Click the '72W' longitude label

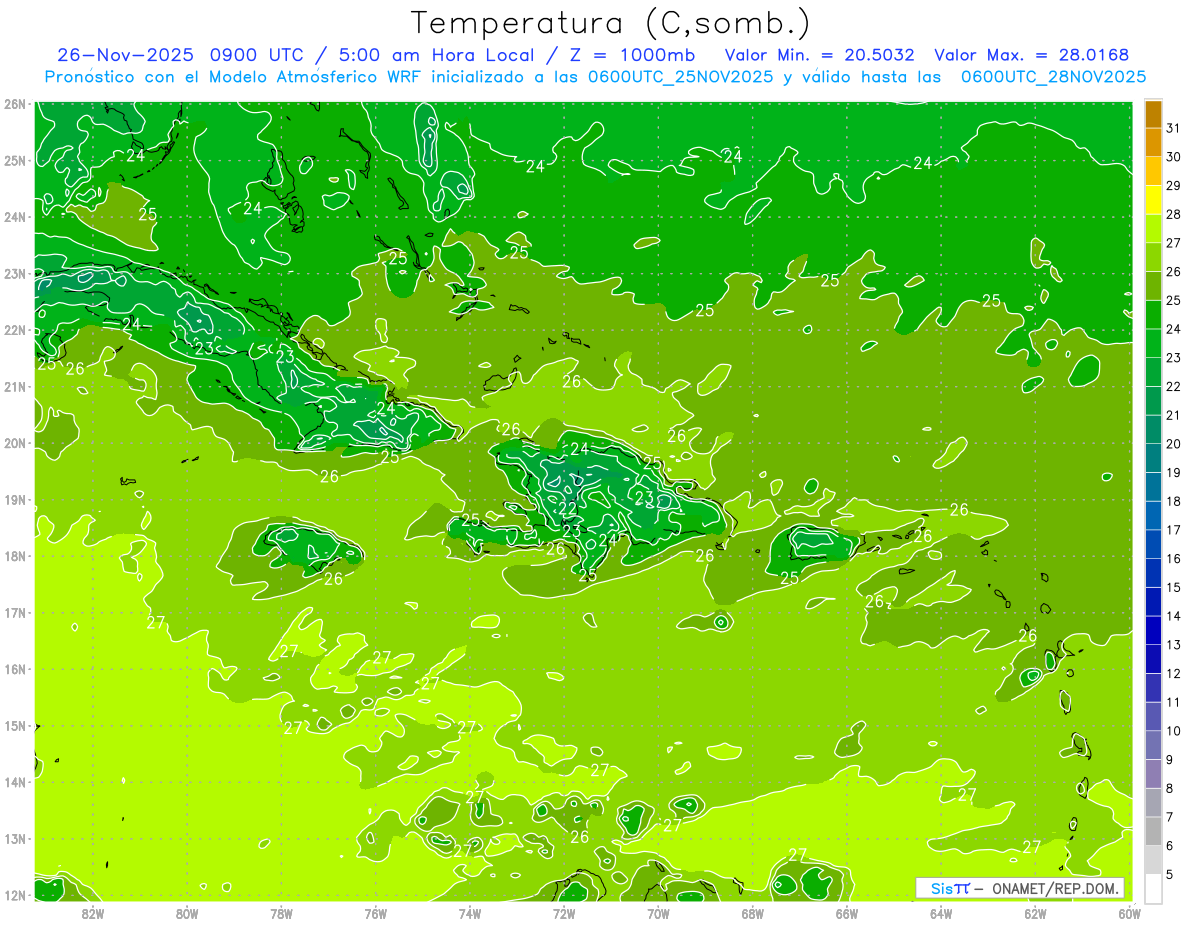(x=564, y=913)
